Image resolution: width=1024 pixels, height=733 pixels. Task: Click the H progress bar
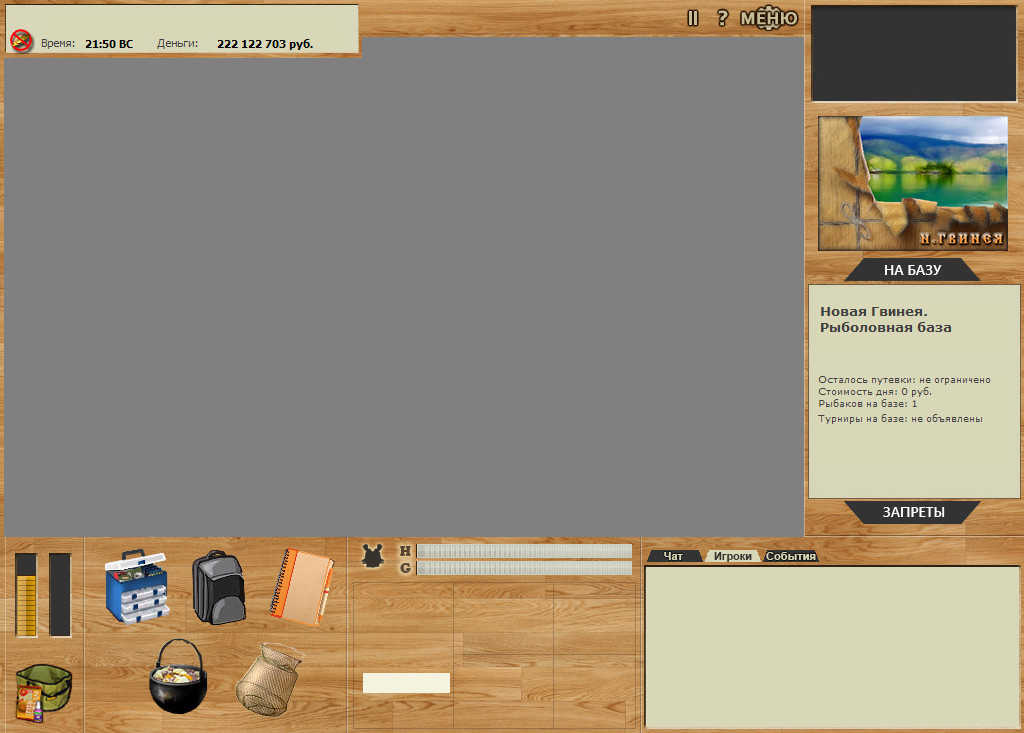point(524,551)
